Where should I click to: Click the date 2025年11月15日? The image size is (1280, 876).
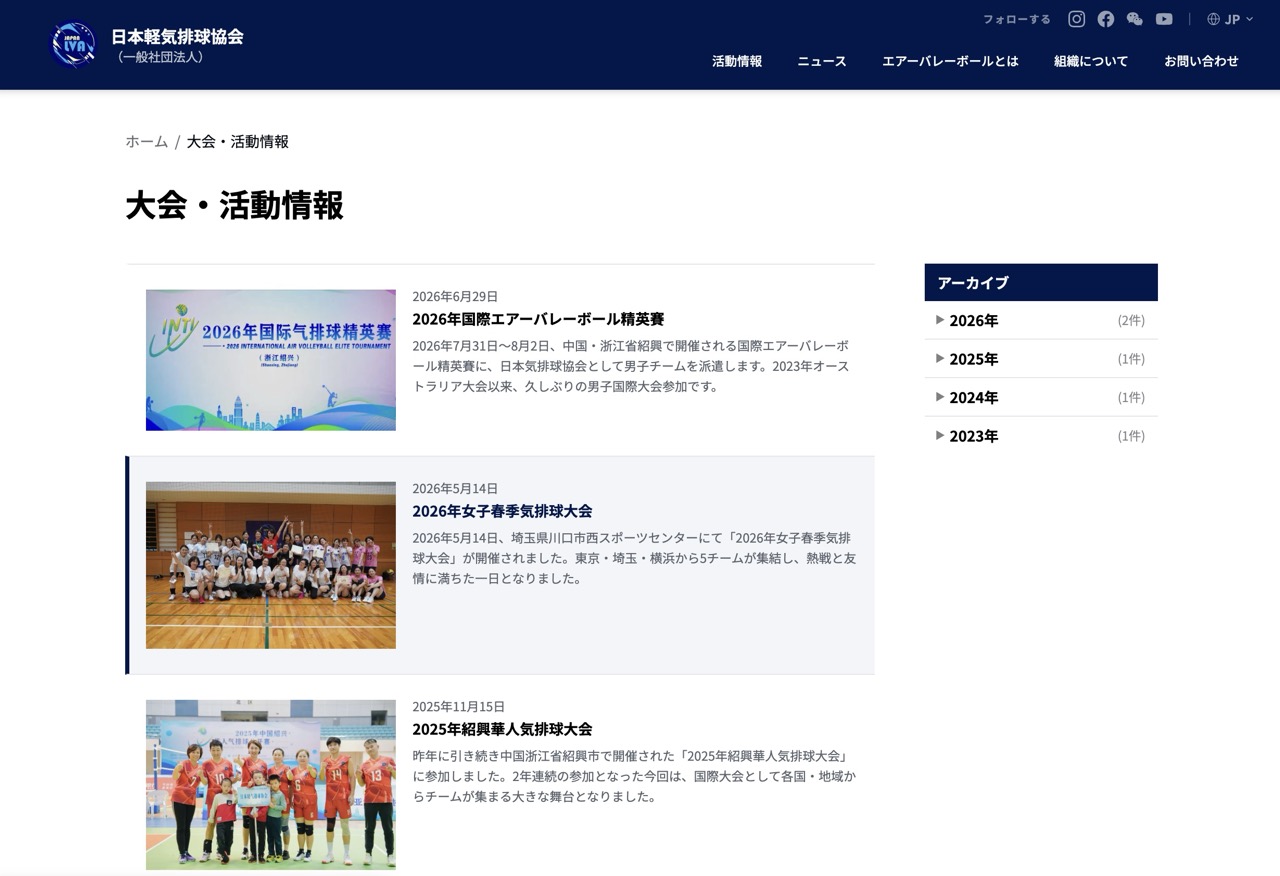459,706
